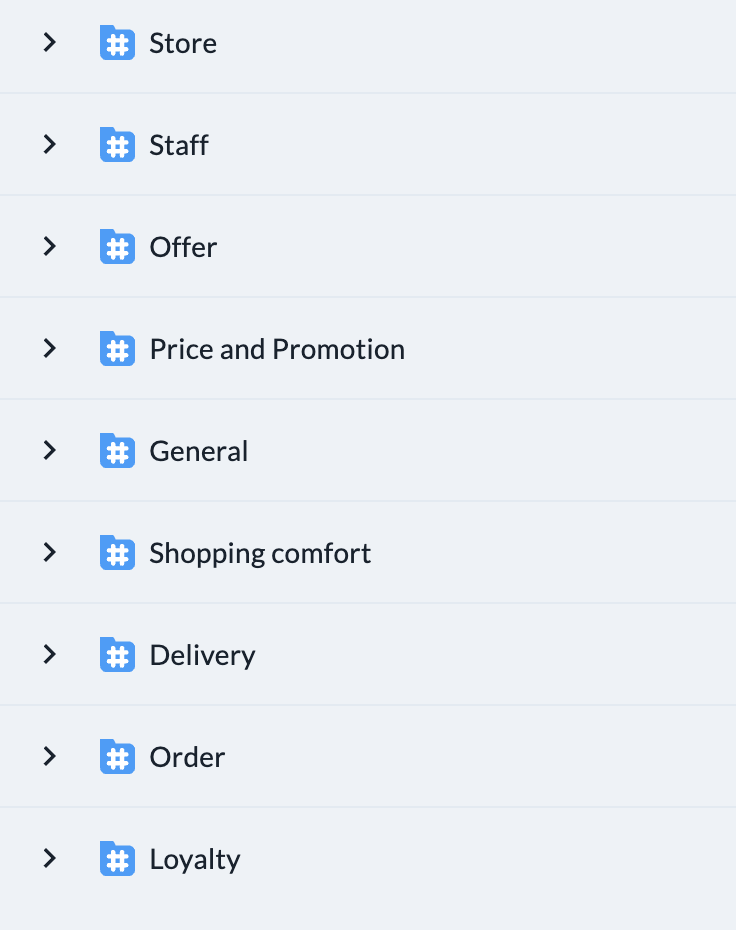
Task: Click the Shopping comfort folder icon
Action: [x=117, y=553]
